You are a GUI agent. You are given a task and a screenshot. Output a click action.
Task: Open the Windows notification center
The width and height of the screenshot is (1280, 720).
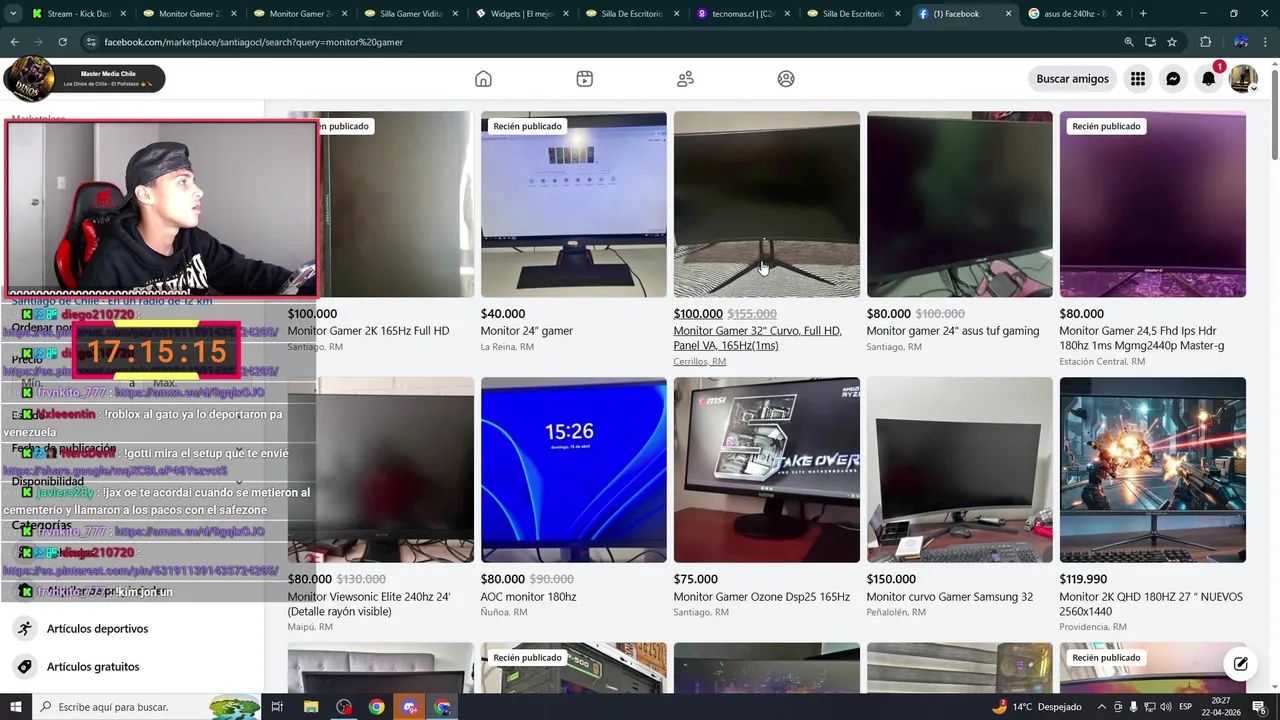pyautogui.click(x=1259, y=707)
